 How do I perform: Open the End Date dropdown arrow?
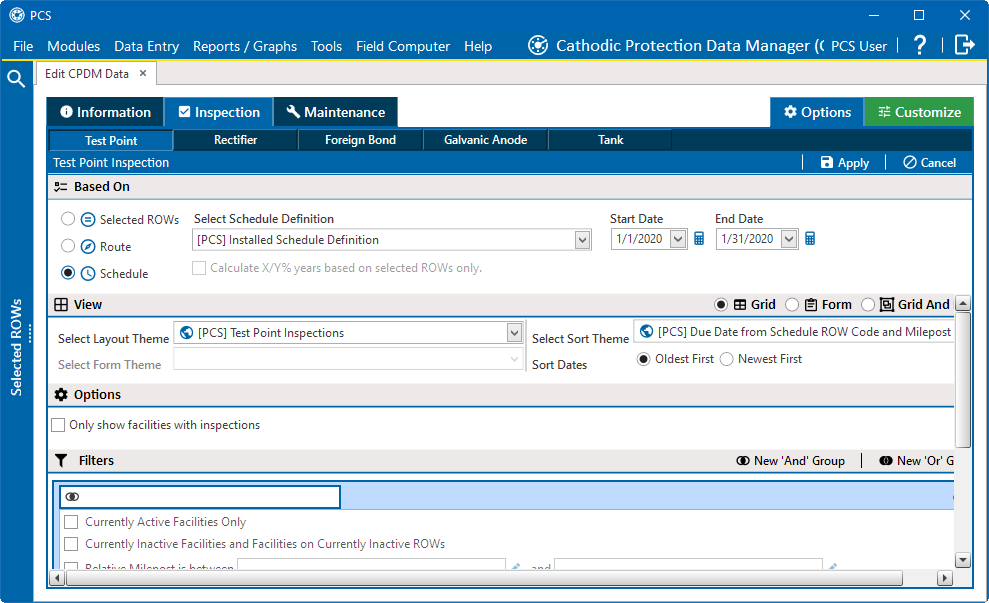[x=789, y=239]
